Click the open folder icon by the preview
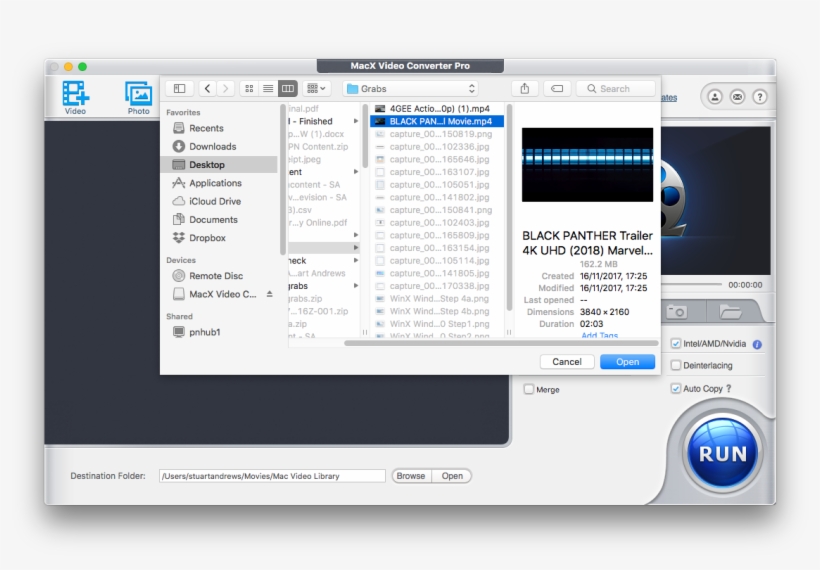This screenshot has width=820, height=570. (x=730, y=312)
